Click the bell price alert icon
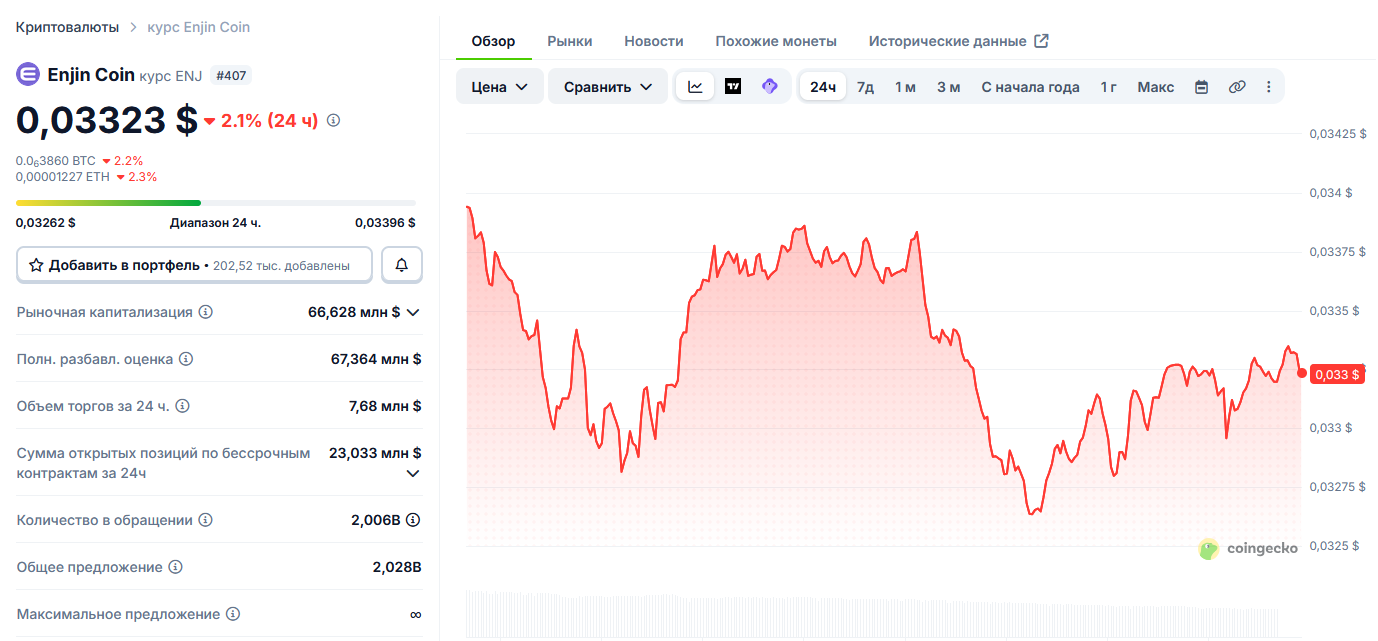Viewport: 1378px width, 641px height. [402, 265]
